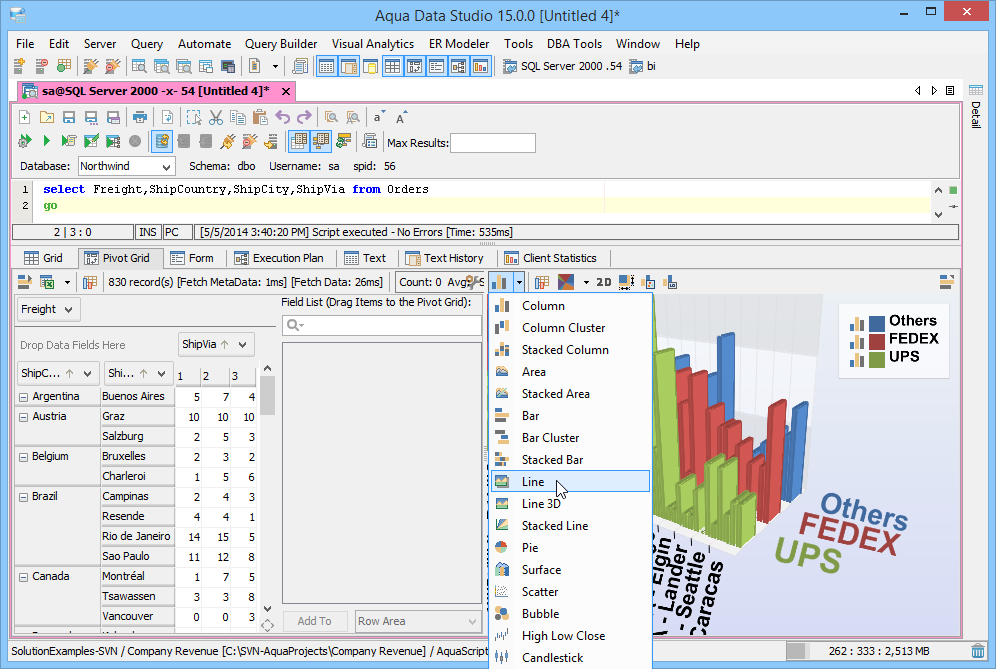The height and width of the screenshot is (669, 996).
Task: Collapse the Argentina row group
Action: [23, 397]
